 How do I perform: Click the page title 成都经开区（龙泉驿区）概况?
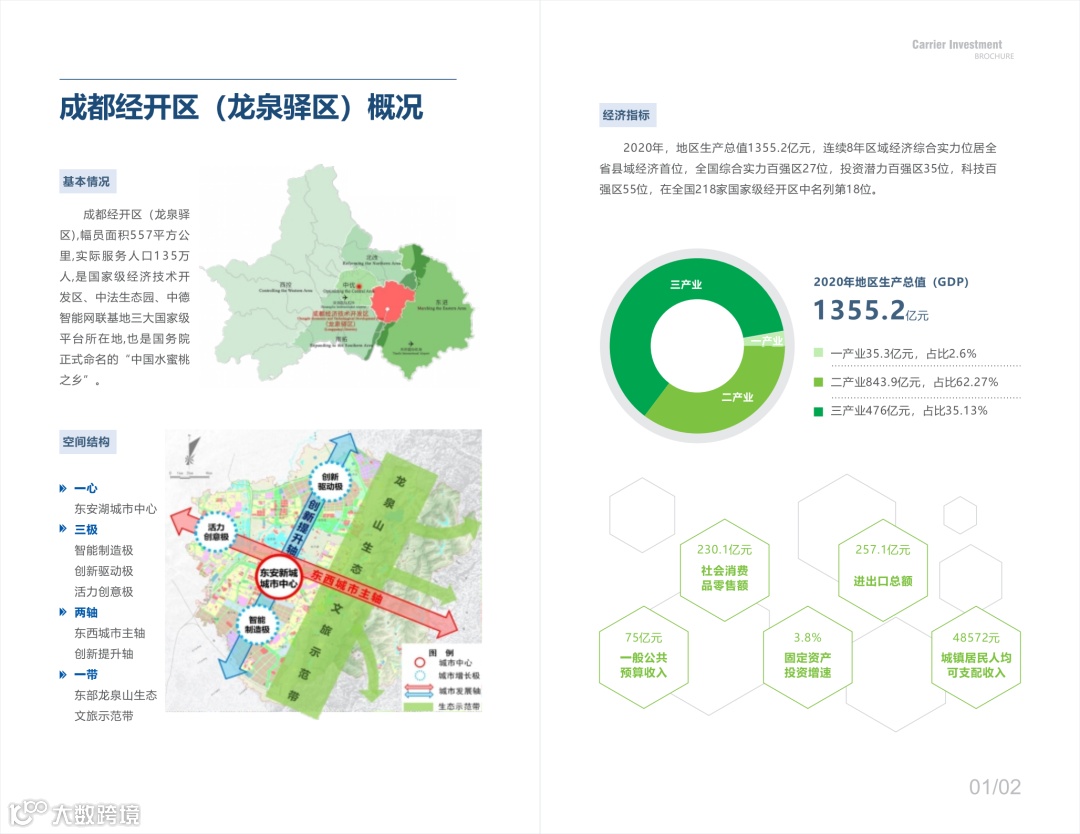(x=241, y=107)
